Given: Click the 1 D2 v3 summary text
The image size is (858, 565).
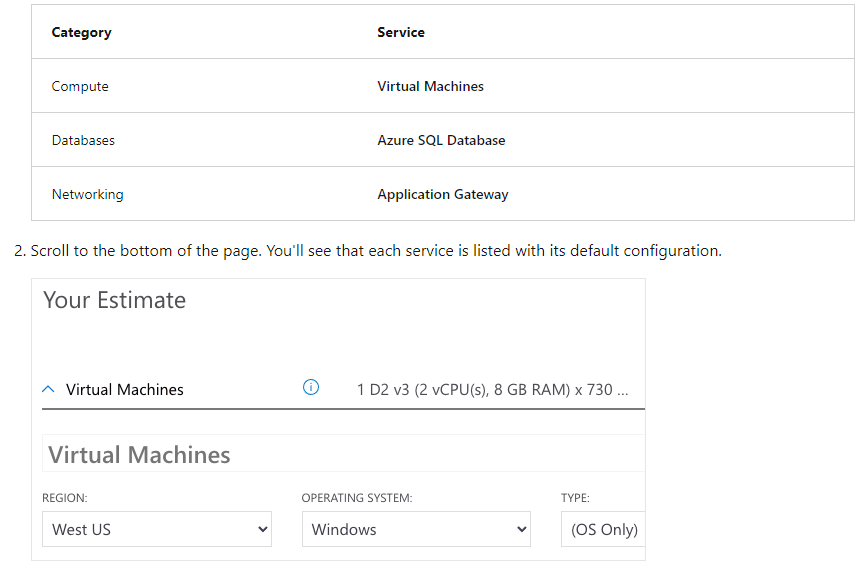Looking at the screenshot, I should (x=492, y=389).
